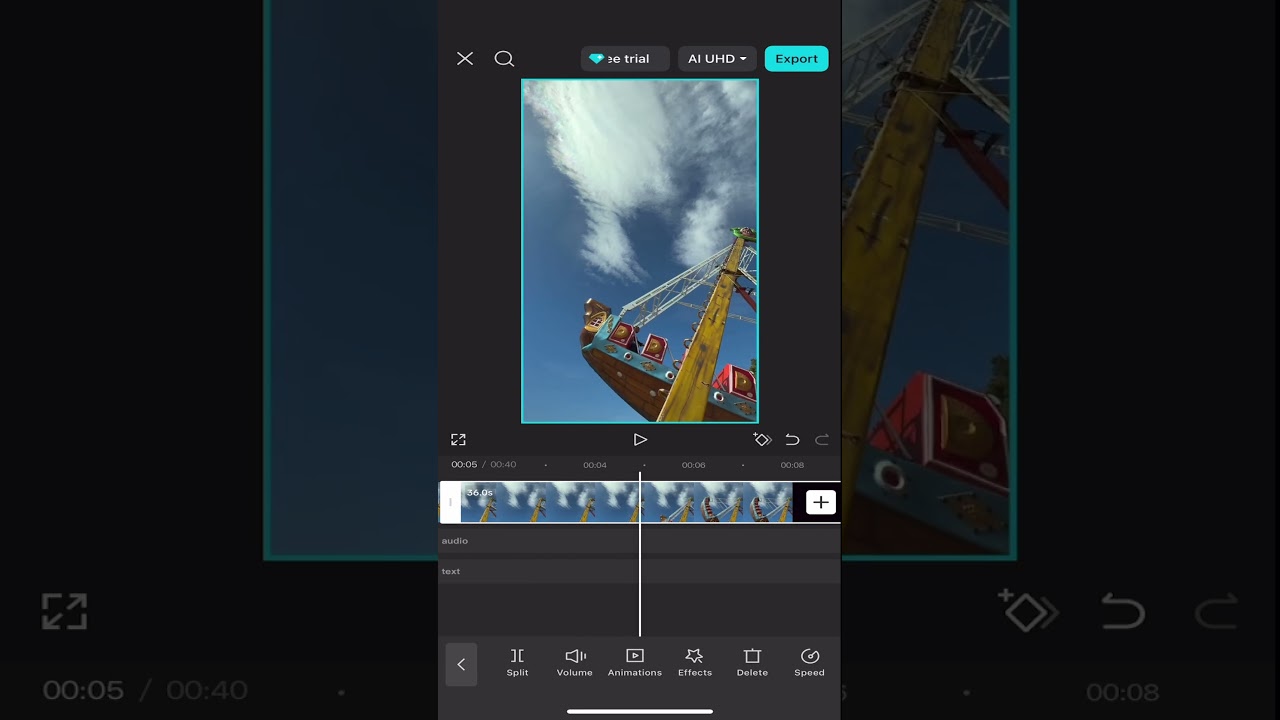Screen dimensions: 1280x720
Task: Select the 36.0s video clip thumbnail
Action: (626, 502)
